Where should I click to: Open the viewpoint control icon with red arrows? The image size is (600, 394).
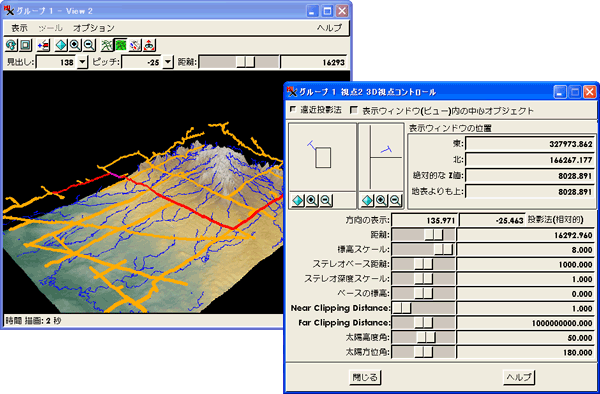click(149, 46)
